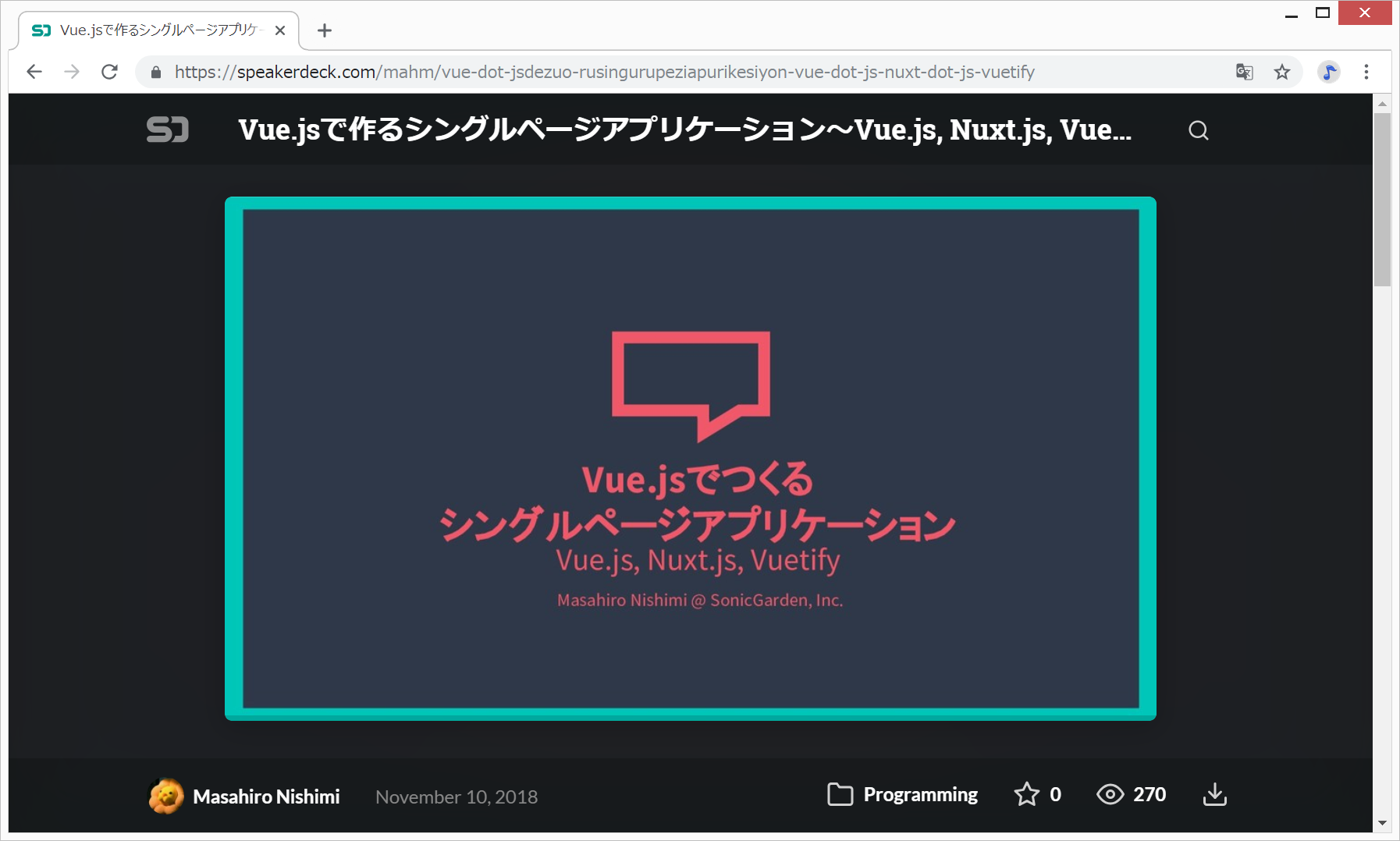The image size is (1400, 841).
Task: Close the Vue.js Speaker Deck tab
Action: click(280, 30)
